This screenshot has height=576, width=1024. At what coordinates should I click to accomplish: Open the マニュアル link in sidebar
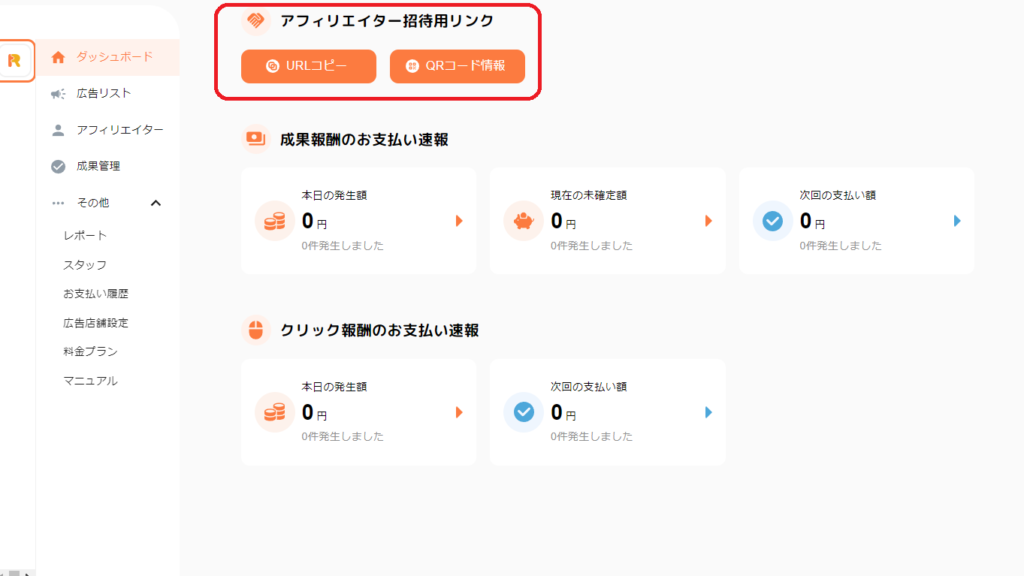90,381
